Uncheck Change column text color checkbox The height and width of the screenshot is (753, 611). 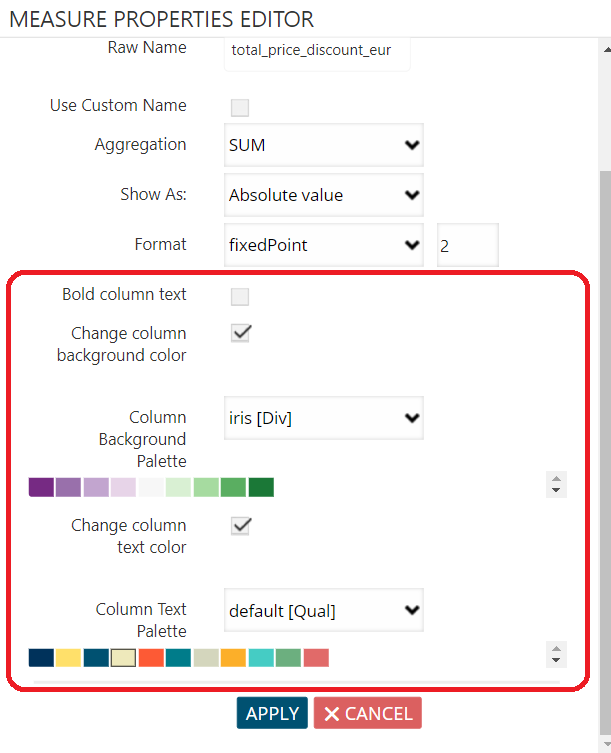pyautogui.click(x=241, y=526)
